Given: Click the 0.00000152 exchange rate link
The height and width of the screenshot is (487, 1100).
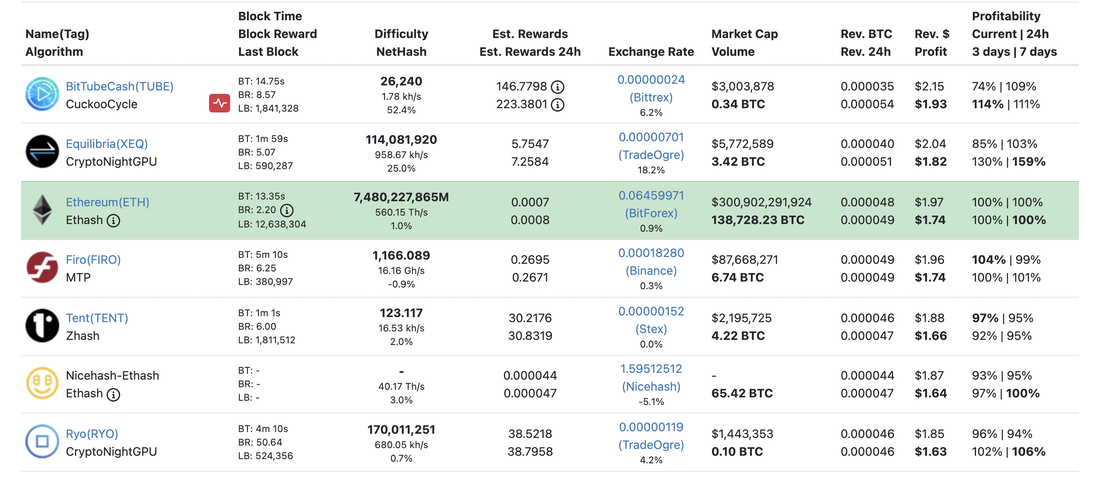Looking at the screenshot, I should pyautogui.click(x=651, y=311).
